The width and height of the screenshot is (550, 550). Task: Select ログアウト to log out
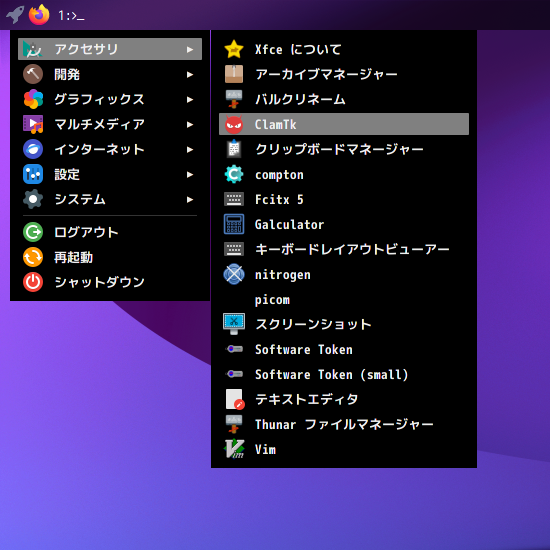(x=110, y=232)
